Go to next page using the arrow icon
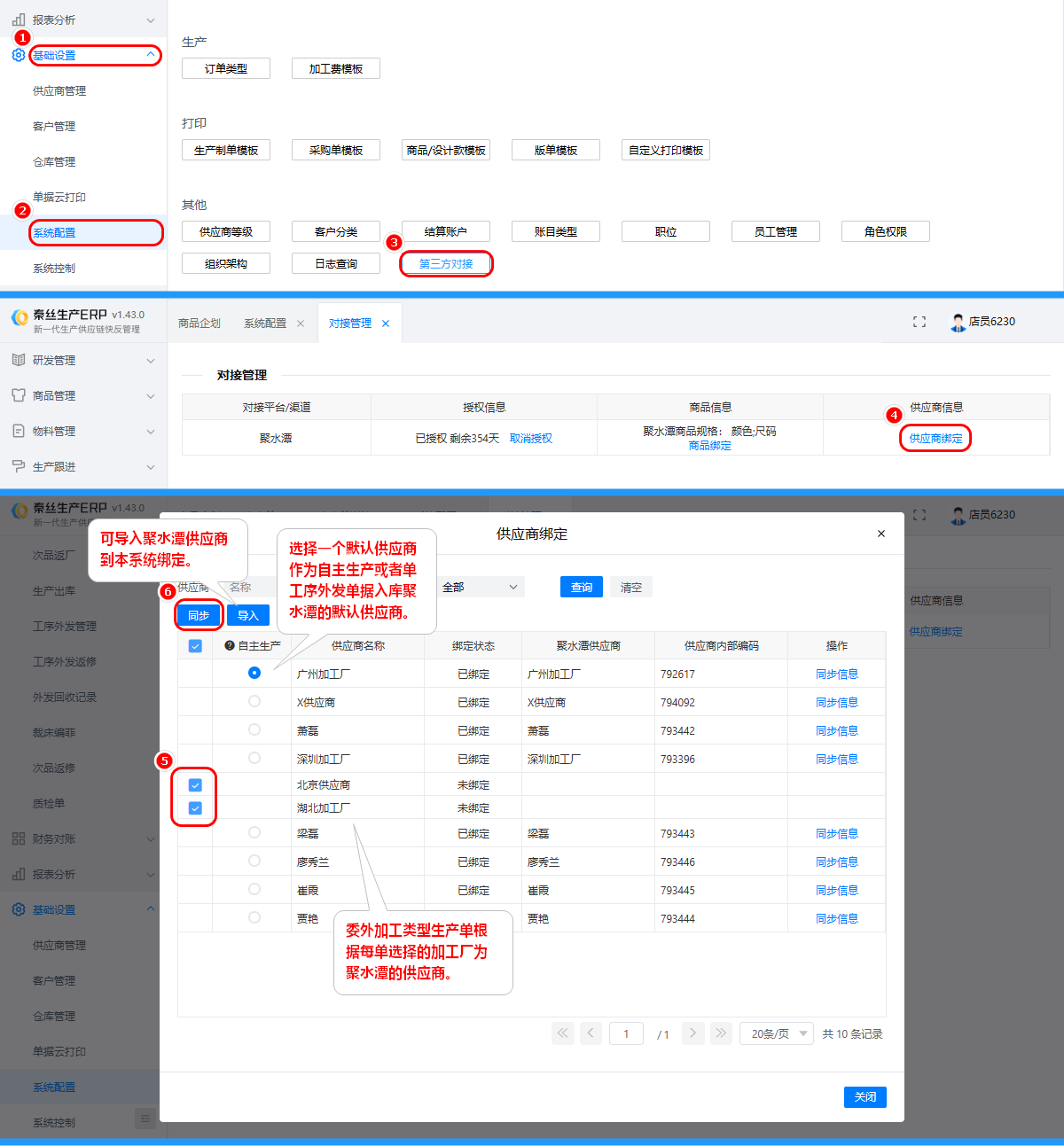The width and height of the screenshot is (1064, 1146). tap(693, 1033)
